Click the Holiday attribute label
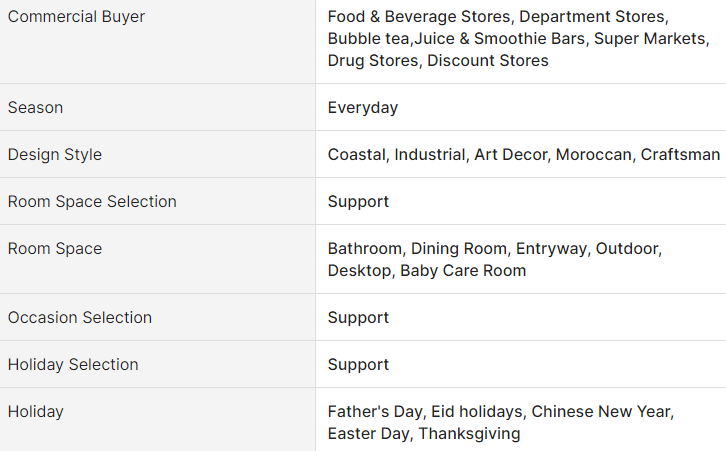The height and width of the screenshot is (451, 726). point(35,411)
